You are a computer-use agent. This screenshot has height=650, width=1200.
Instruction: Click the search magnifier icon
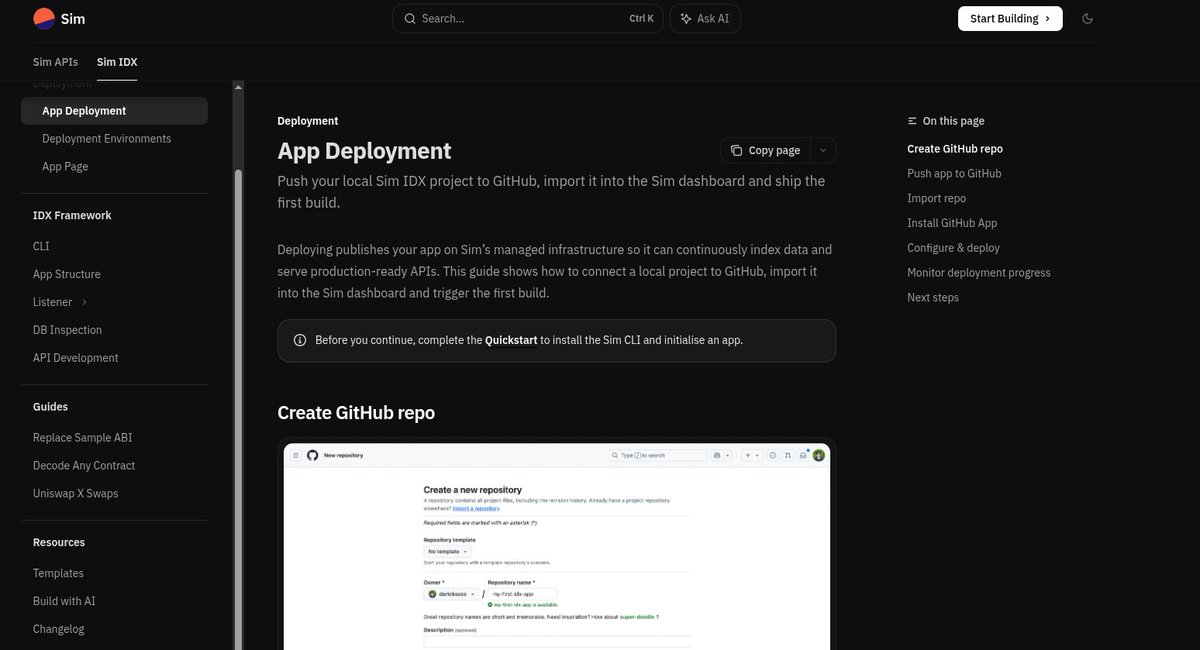410,18
